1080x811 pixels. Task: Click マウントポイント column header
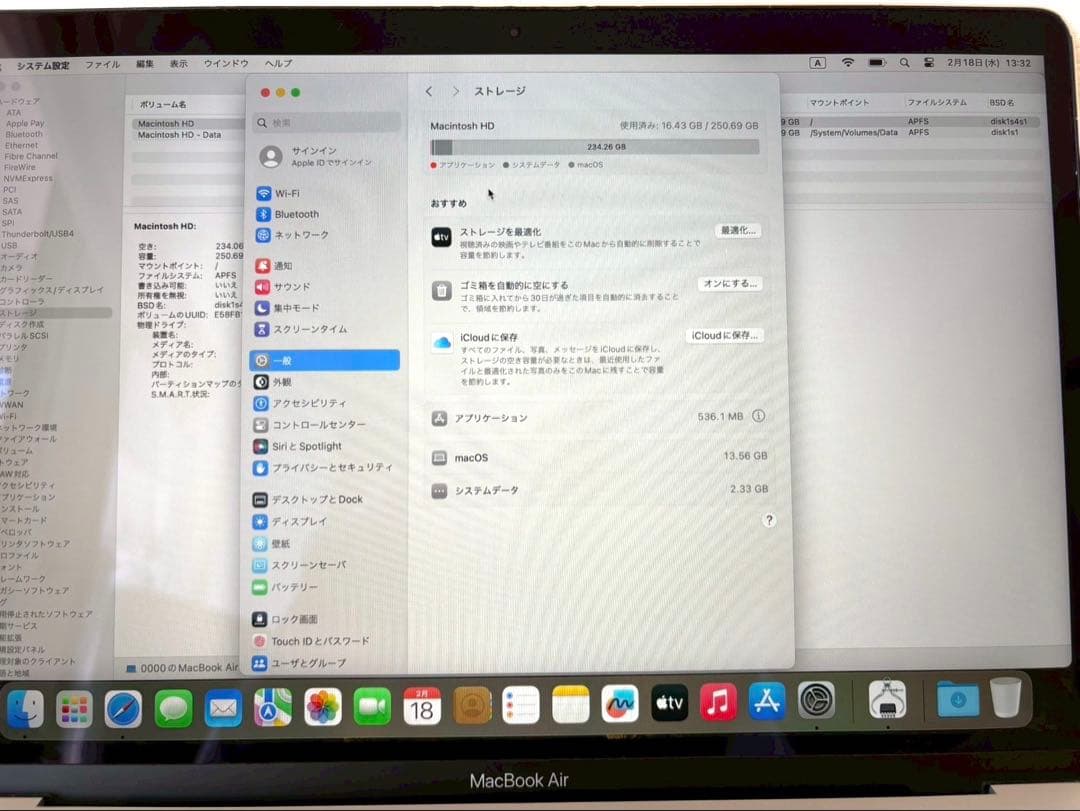pyautogui.click(x=839, y=103)
